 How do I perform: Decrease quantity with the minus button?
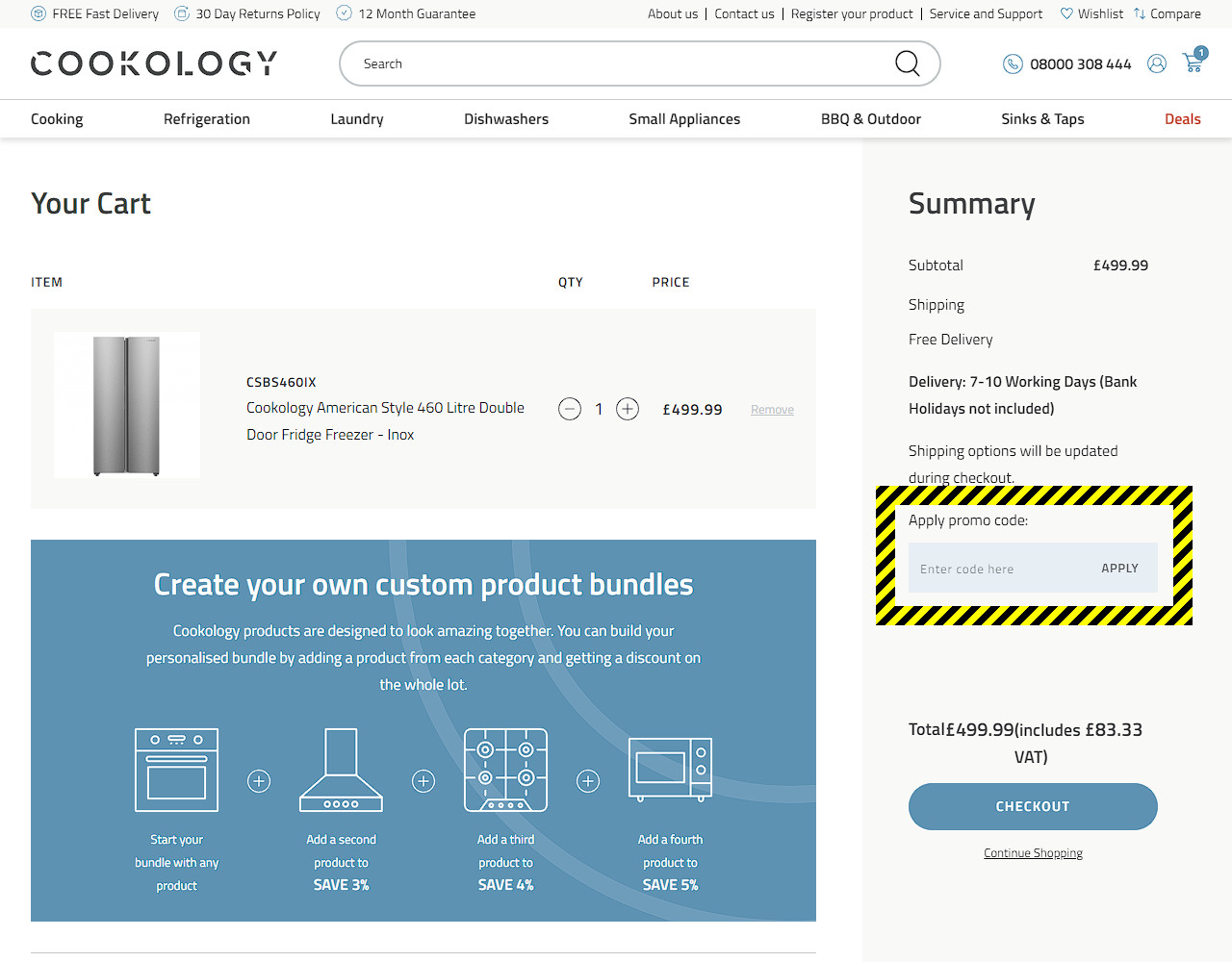570,409
